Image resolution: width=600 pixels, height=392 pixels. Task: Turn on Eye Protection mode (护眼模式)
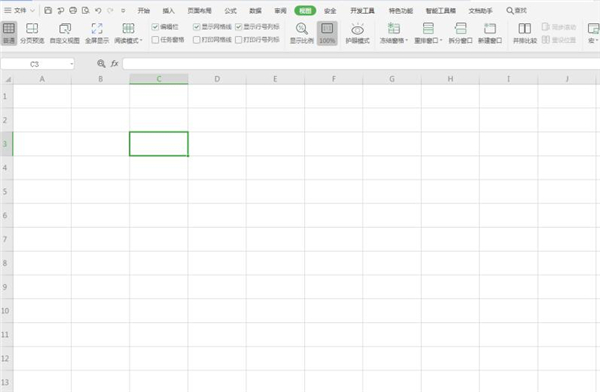pos(357,33)
